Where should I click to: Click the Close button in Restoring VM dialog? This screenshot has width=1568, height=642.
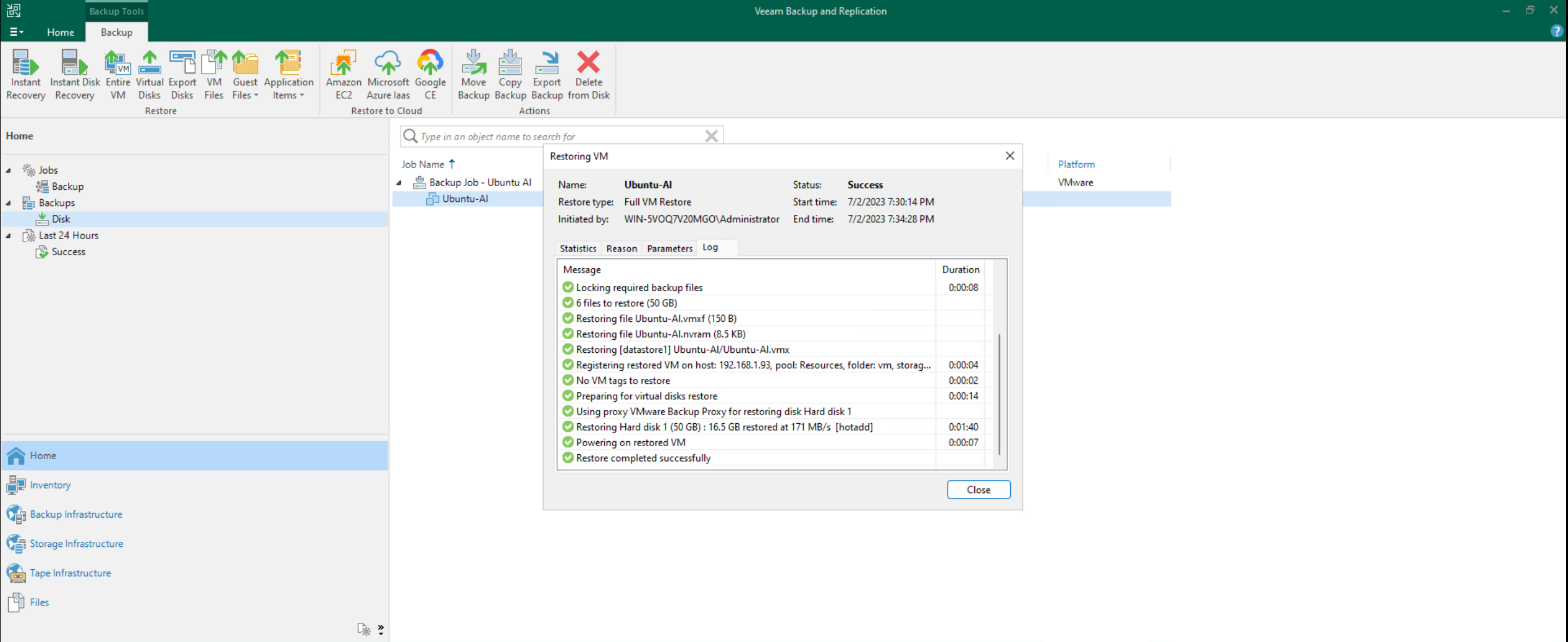978,489
